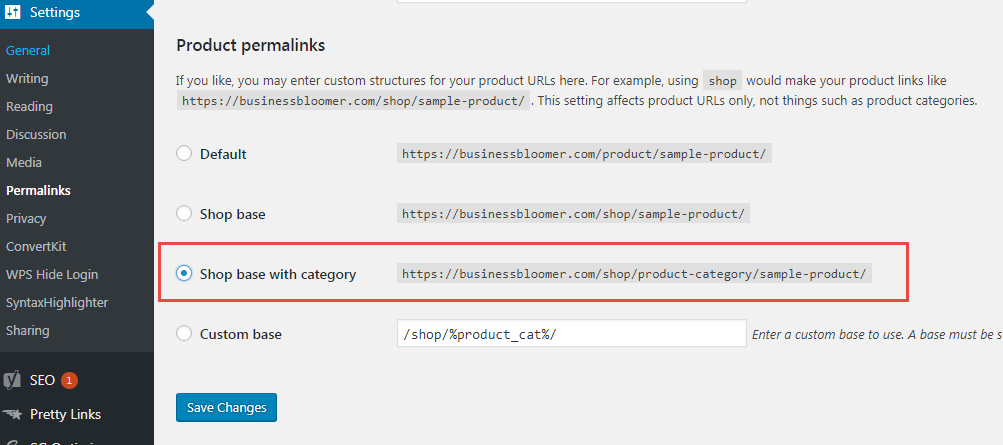1003x445 pixels.
Task: Open ConvertKit settings page
Action: click(x=36, y=247)
